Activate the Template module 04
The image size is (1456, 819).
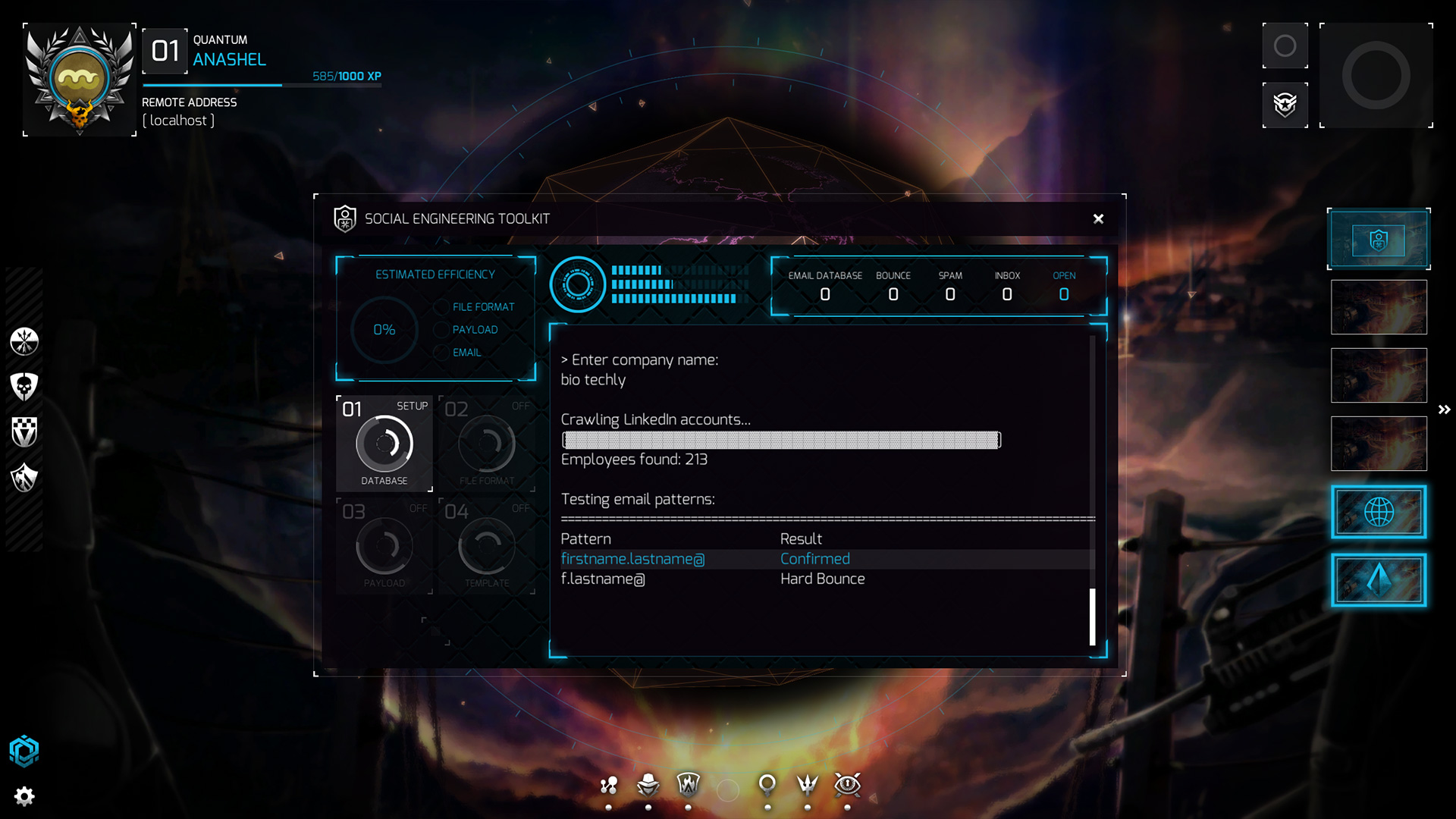486,546
